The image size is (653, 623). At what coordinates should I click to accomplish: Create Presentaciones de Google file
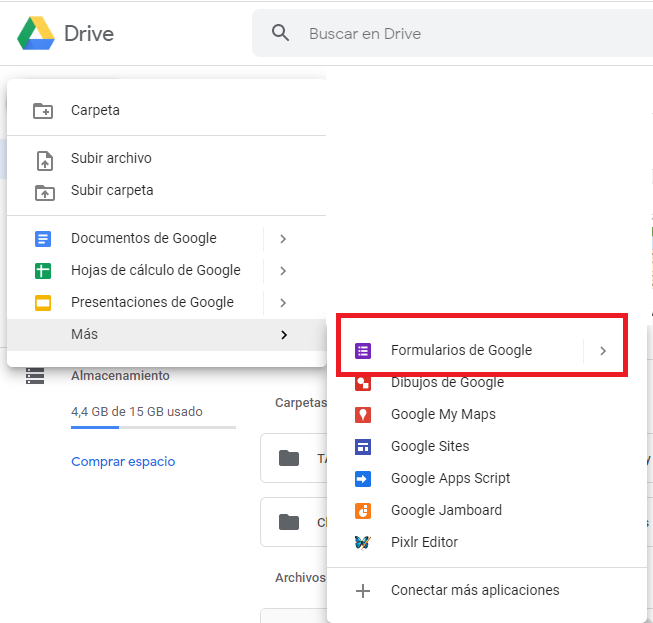[152, 302]
